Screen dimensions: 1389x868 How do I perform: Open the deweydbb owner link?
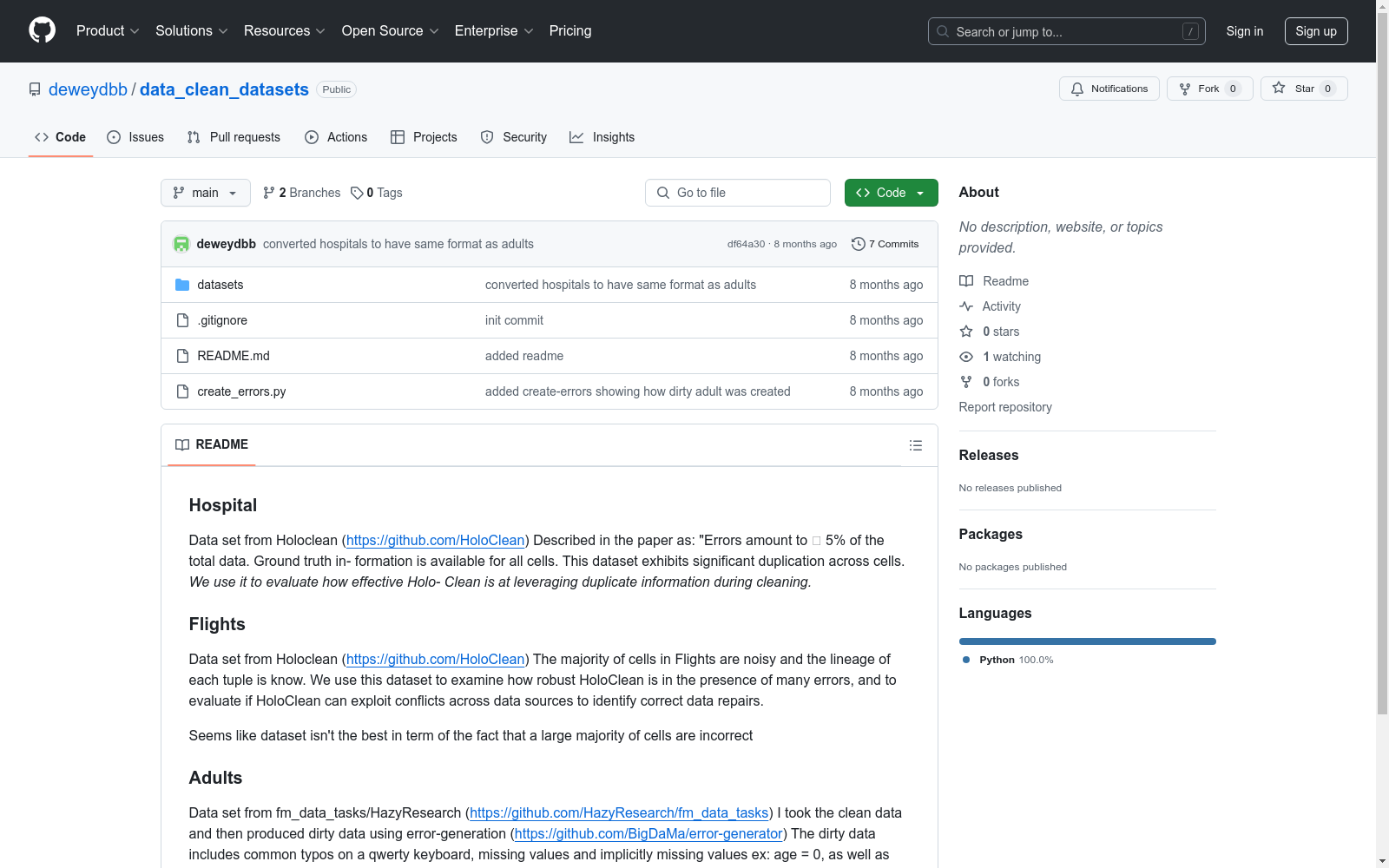pos(88,89)
